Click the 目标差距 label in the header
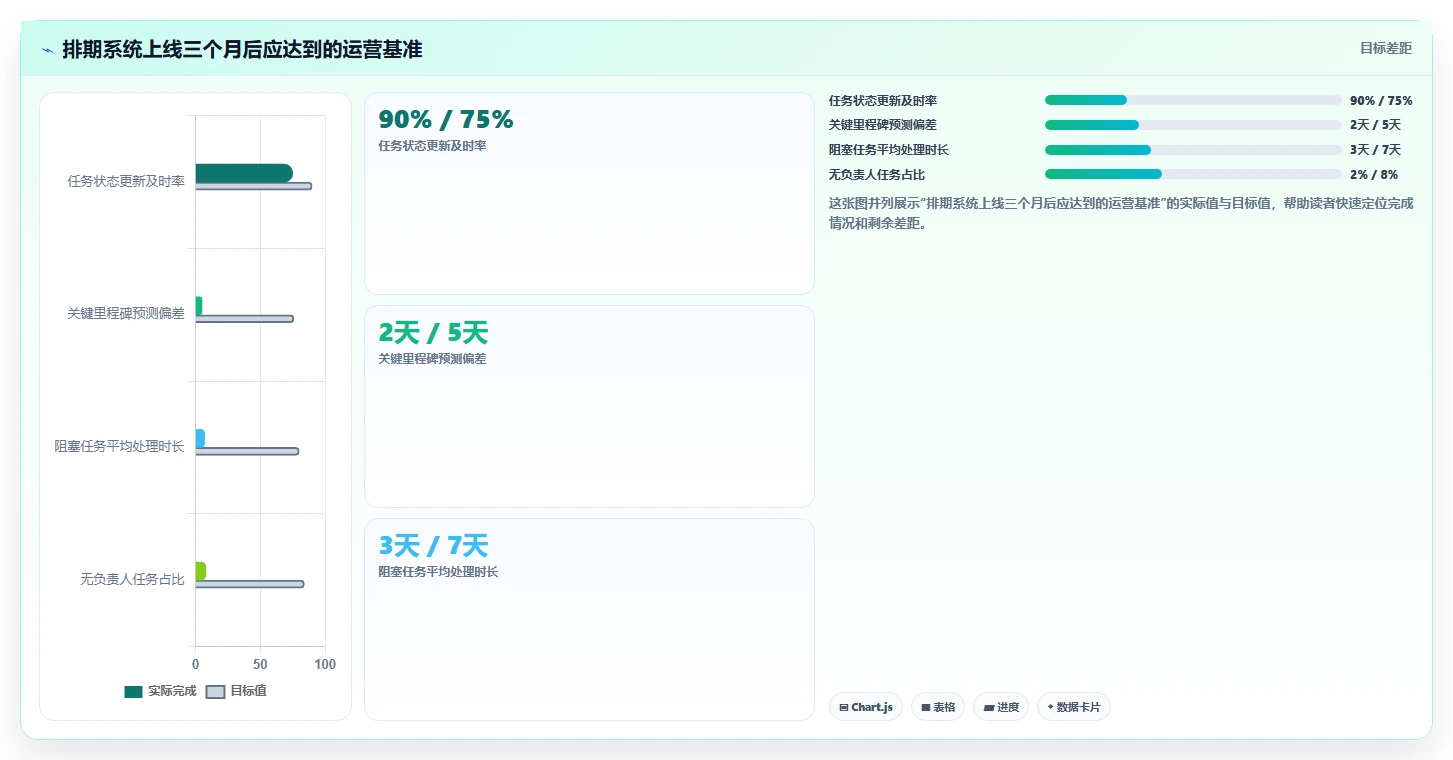1453x760 pixels. click(x=1386, y=48)
